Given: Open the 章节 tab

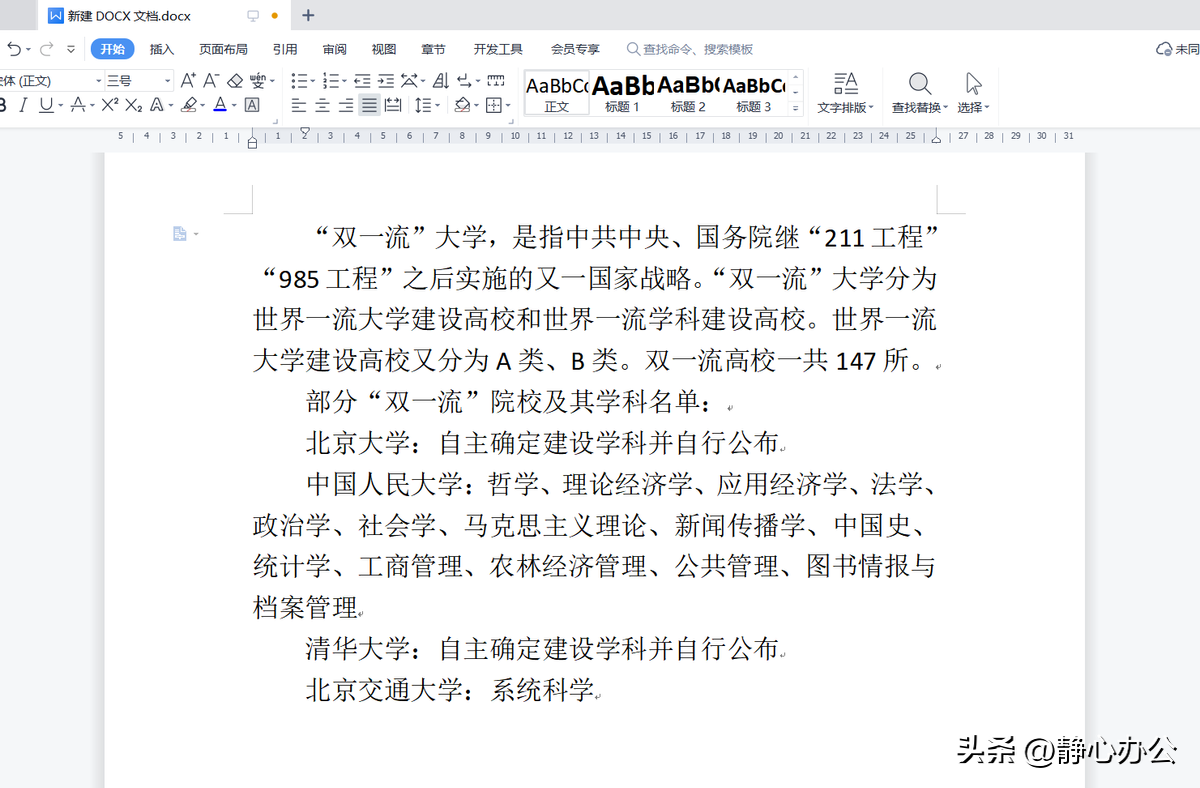Looking at the screenshot, I should click(433, 49).
